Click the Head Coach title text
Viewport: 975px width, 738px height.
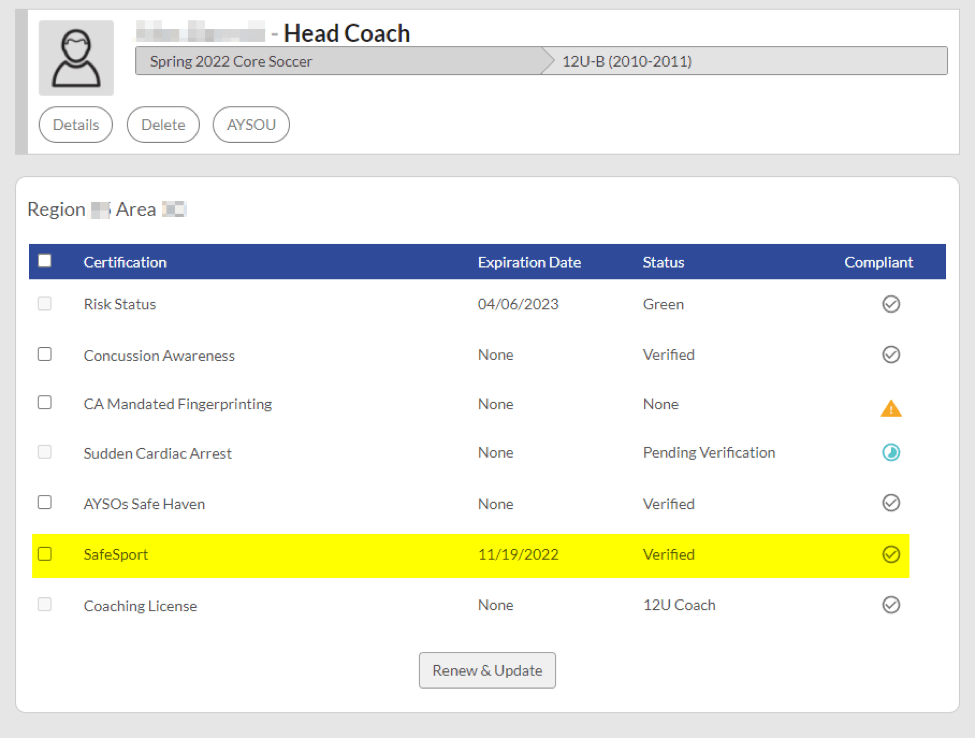[x=347, y=33]
